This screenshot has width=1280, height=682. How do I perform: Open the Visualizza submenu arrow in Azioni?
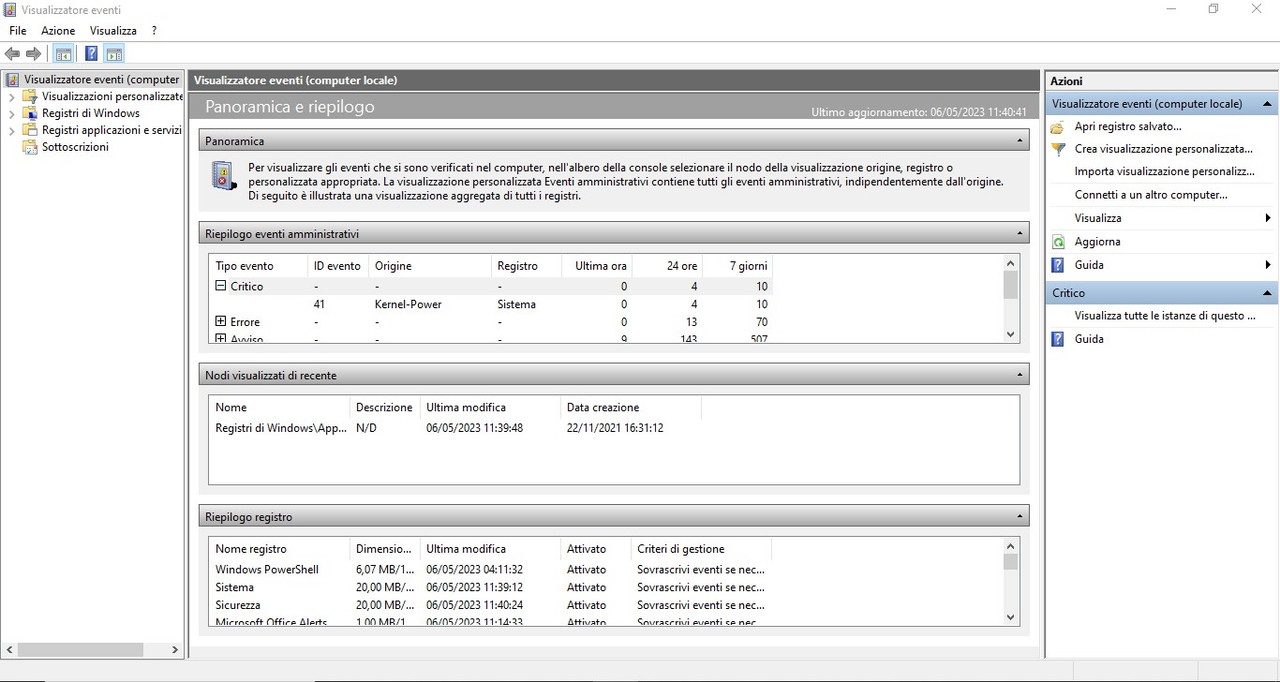coord(1268,218)
